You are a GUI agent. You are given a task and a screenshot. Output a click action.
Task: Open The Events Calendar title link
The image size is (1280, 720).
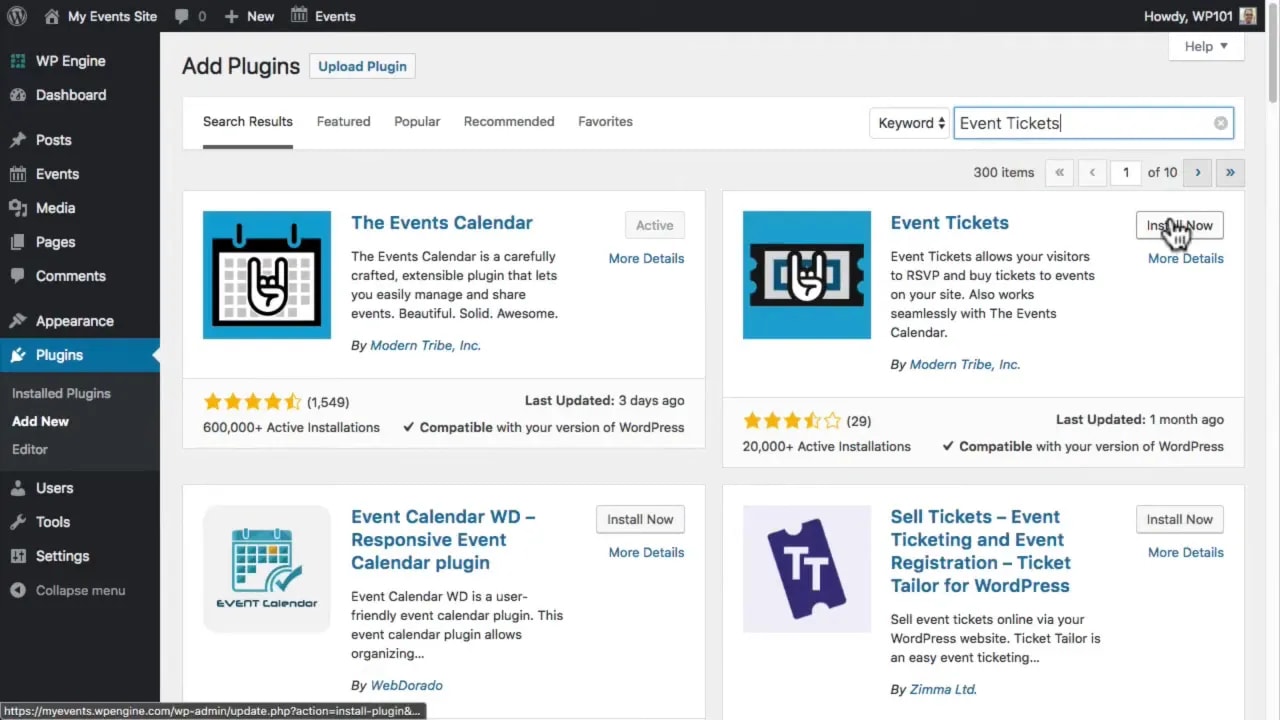[442, 223]
